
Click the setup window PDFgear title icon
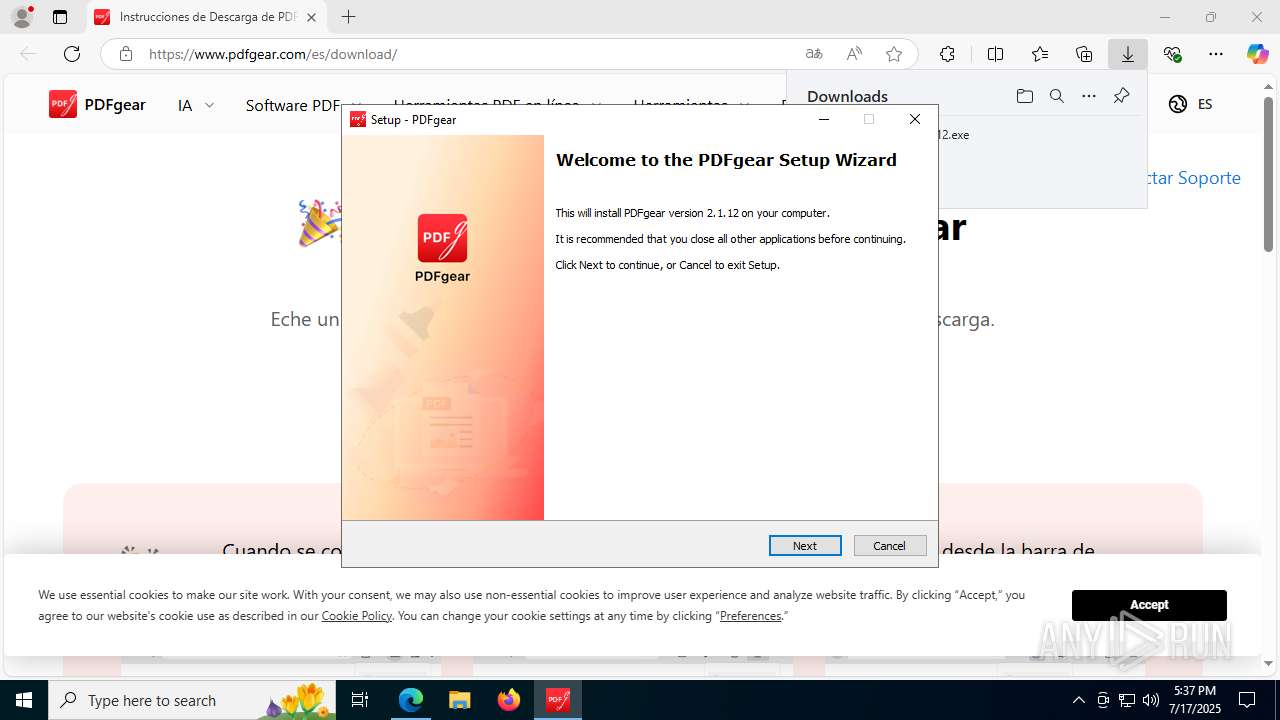pyautogui.click(x=357, y=119)
